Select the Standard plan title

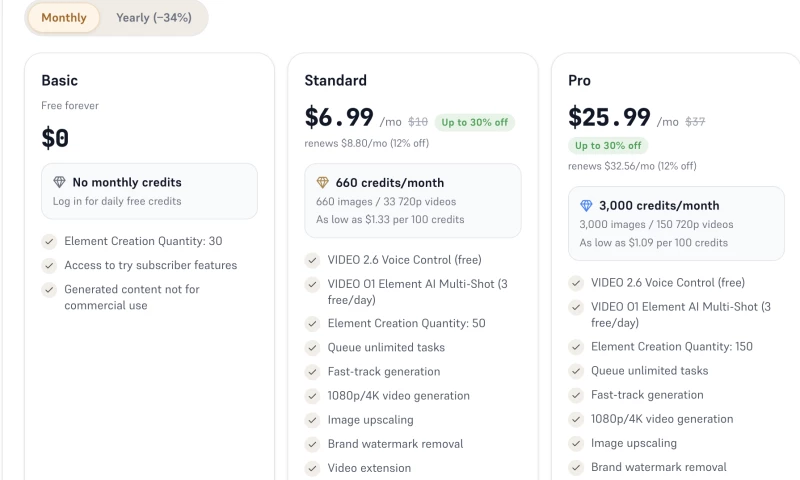(336, 81)
